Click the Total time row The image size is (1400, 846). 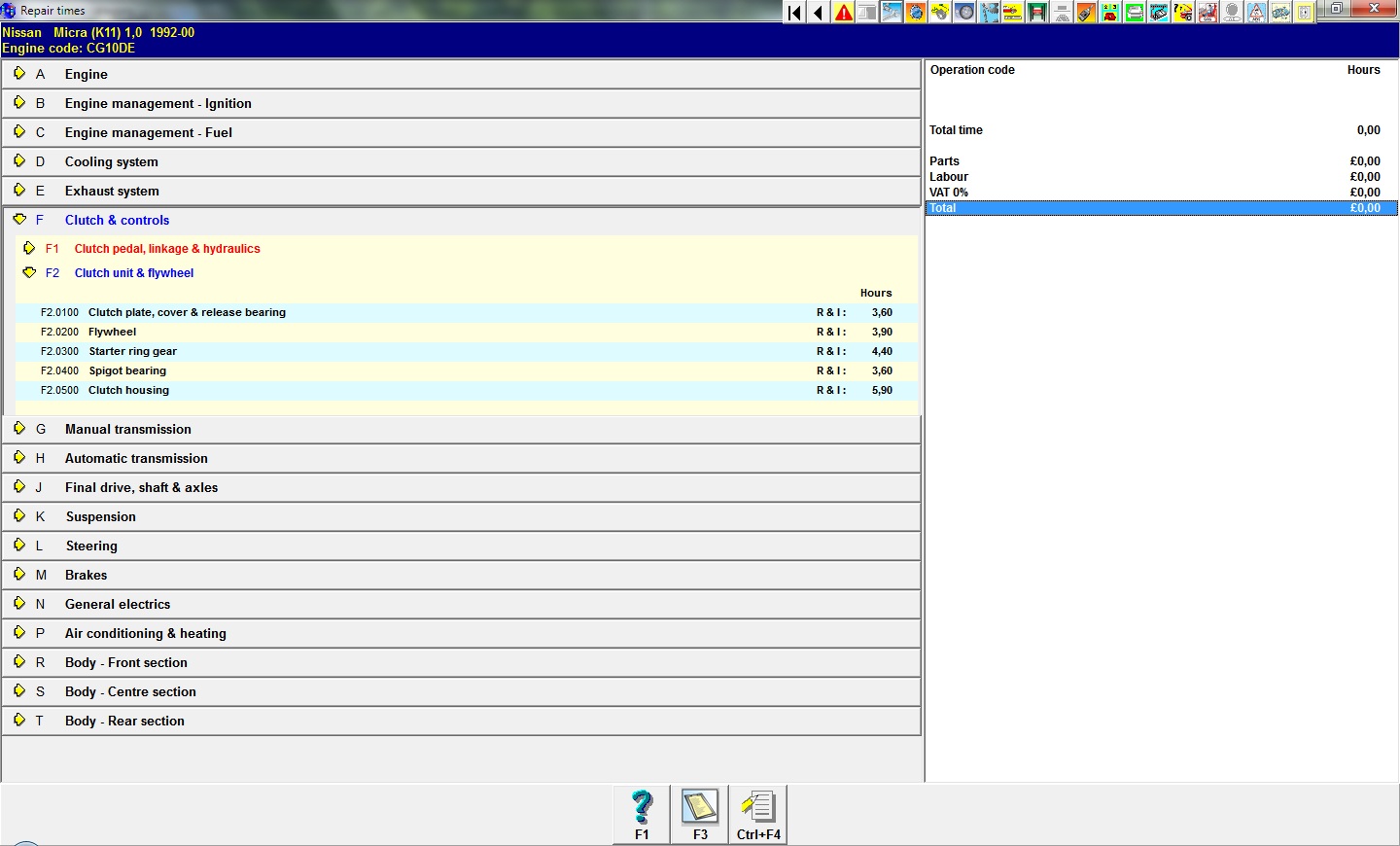click(x=1162, y=130)
